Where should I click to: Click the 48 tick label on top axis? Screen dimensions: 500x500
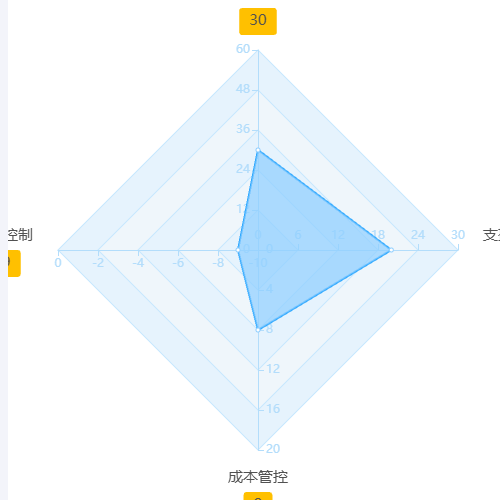coord(243,89)
